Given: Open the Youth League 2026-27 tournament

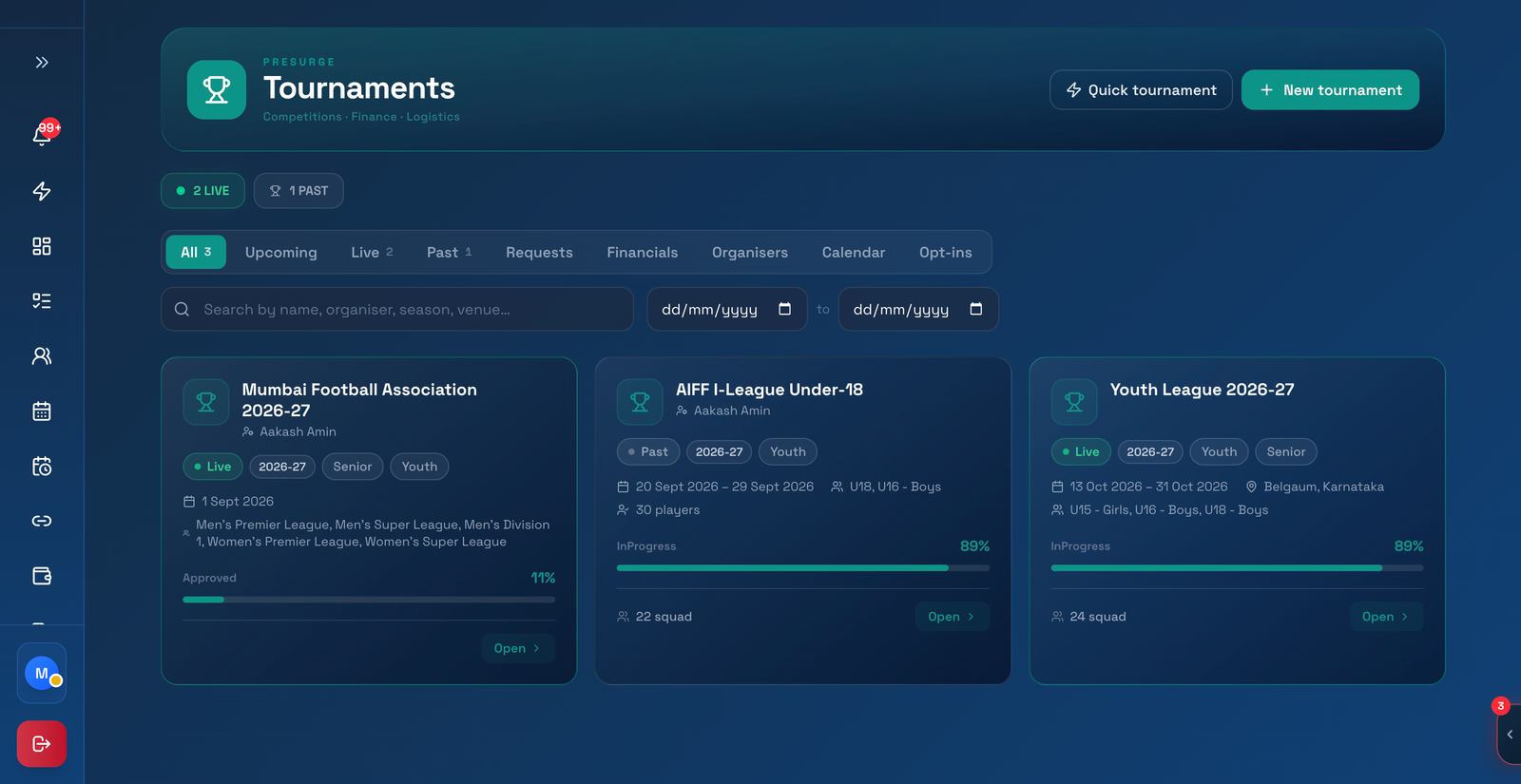Looking at the screenshot, I should [x=1386, y=617].
